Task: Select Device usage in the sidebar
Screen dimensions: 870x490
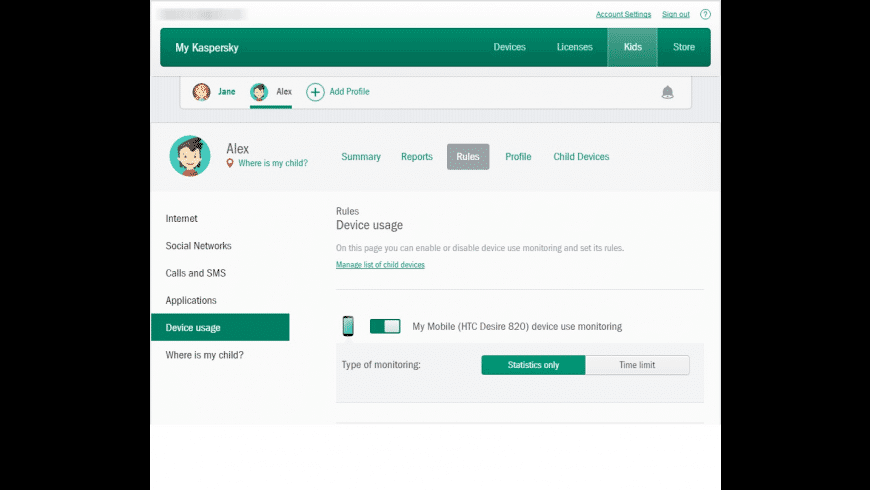Action: [220, 327]
